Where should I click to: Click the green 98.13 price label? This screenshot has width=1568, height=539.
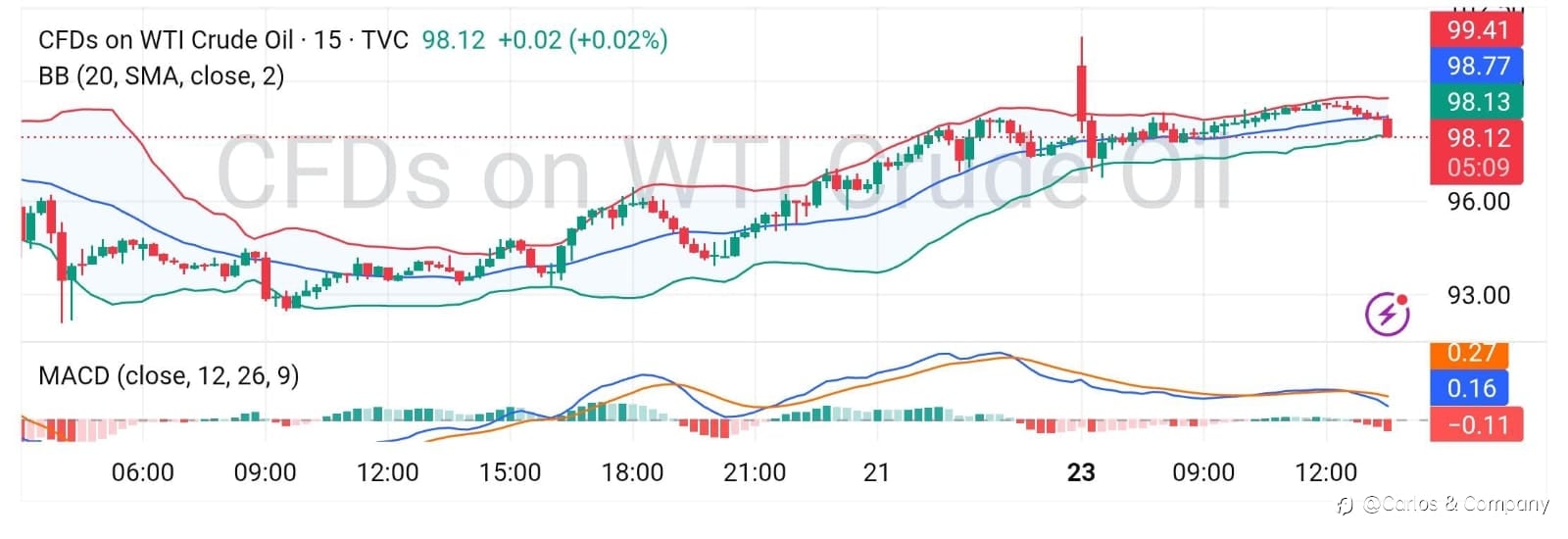1477,102
